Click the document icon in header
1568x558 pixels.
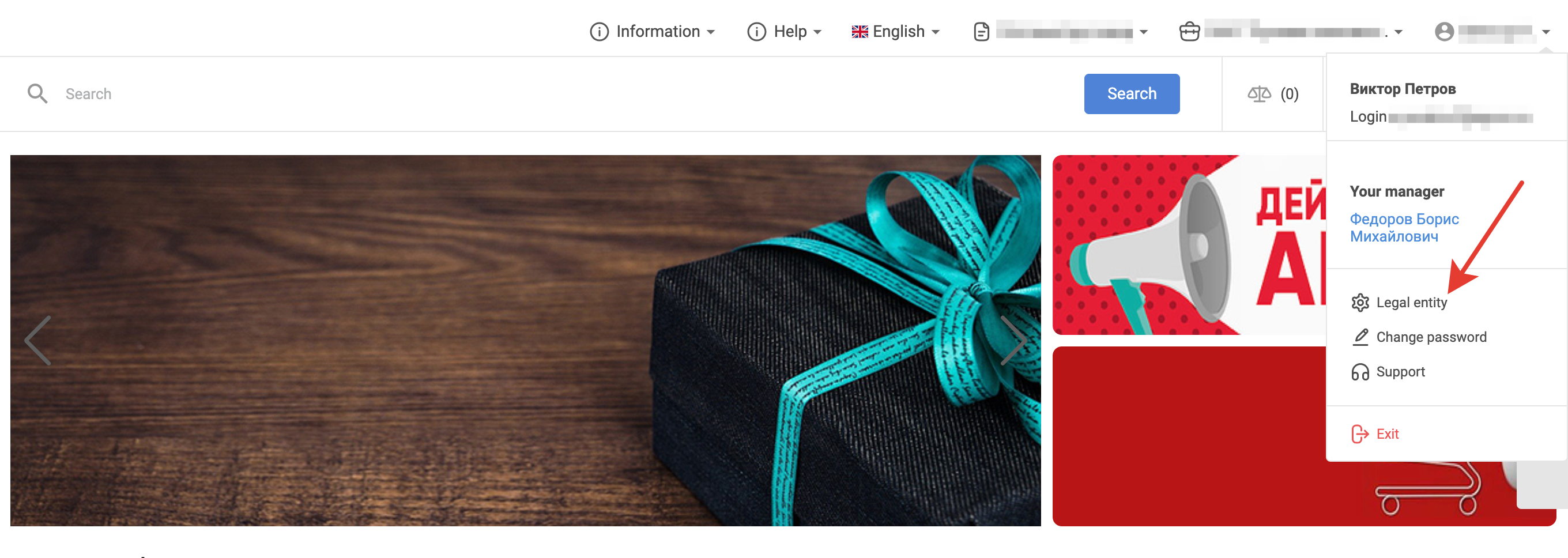point(981,32)
